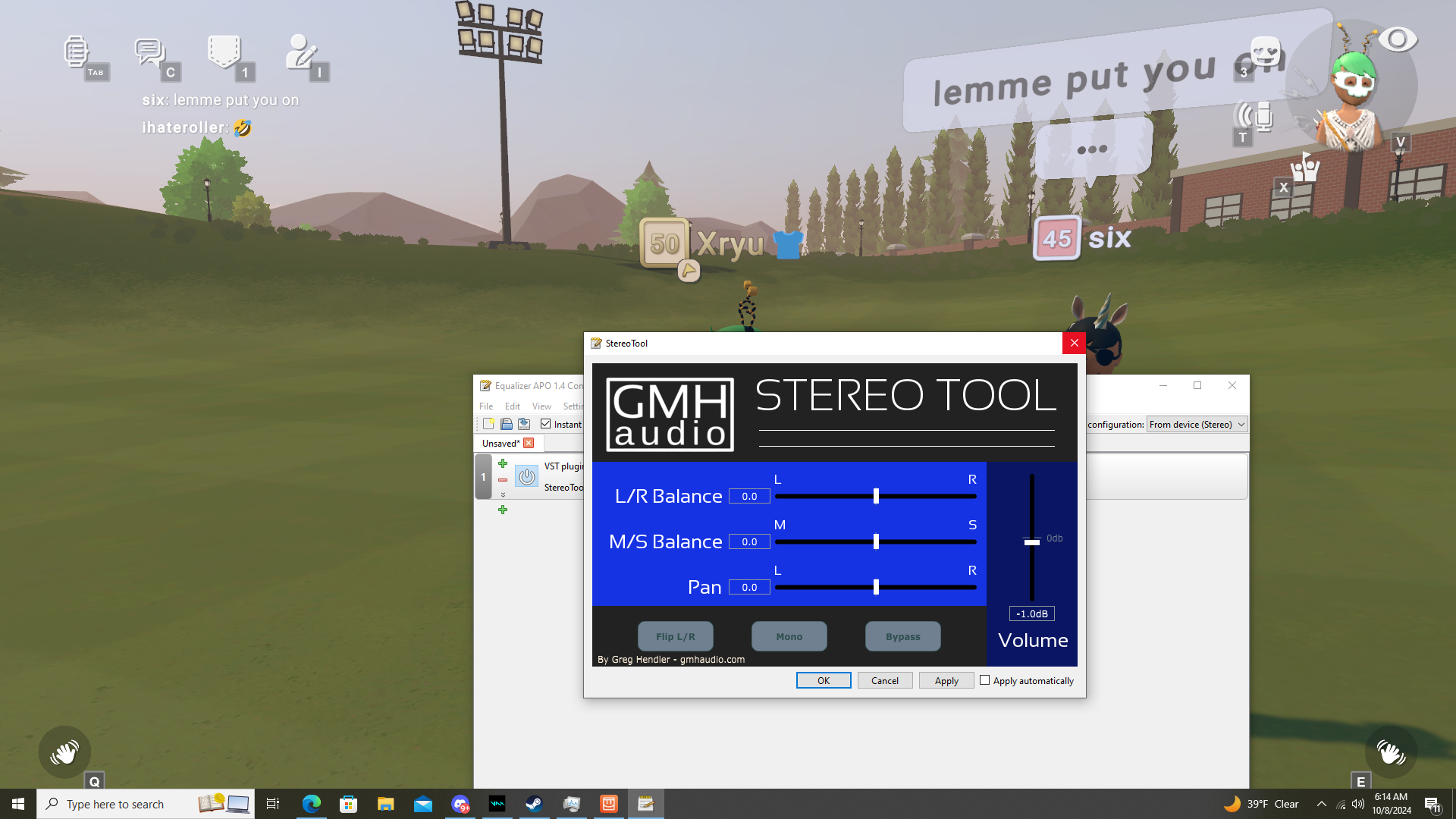Uncheck the Instant mode checkbox
The image size is (1456, 819).
coord(545,424)
